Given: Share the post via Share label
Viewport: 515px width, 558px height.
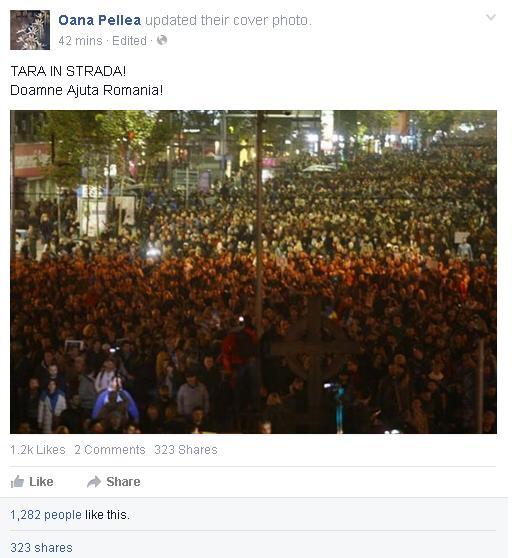Looking at the screenshot, I should (x=123, y=482).
